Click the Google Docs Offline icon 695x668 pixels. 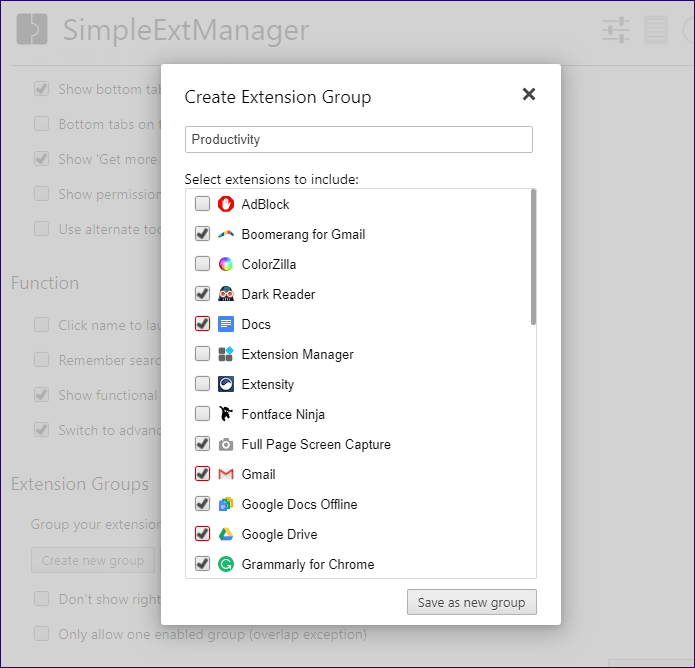coord(226,504)
